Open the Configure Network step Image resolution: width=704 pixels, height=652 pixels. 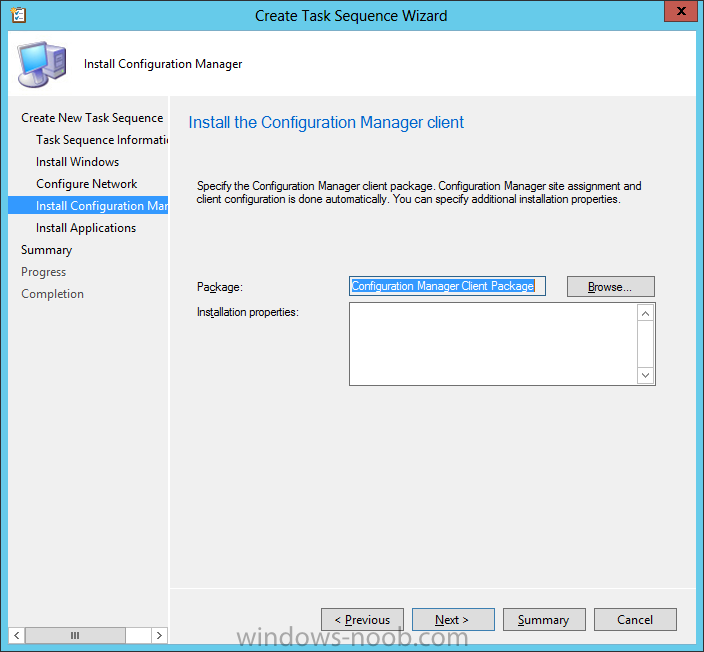pyautogui.click(x=87, y=184)
